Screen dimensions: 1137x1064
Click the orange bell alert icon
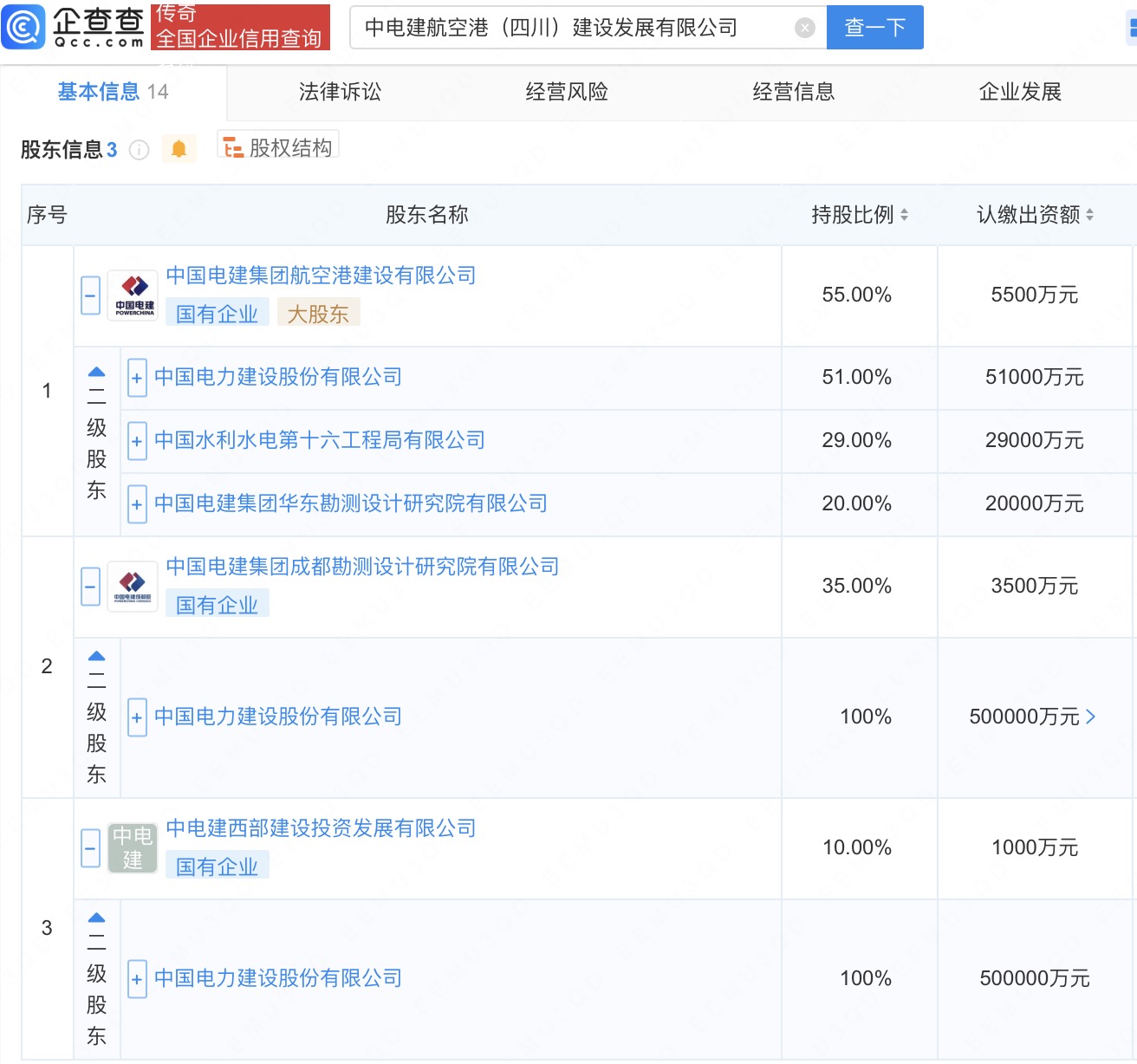coord(179,149)
